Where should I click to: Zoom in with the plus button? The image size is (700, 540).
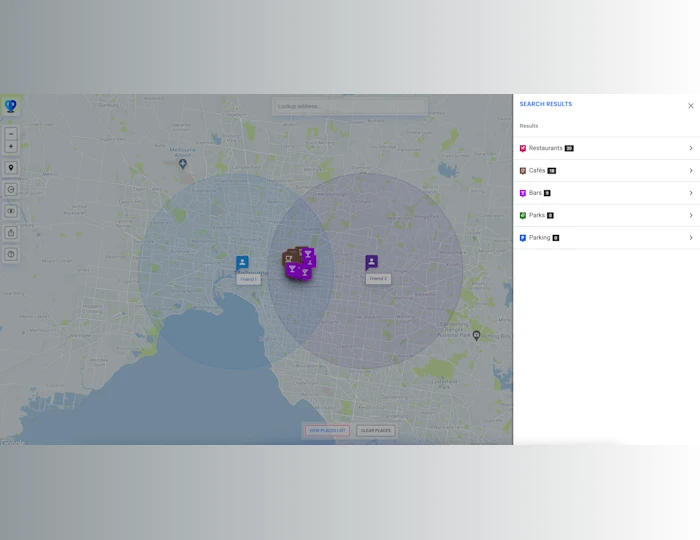(11, 146)
